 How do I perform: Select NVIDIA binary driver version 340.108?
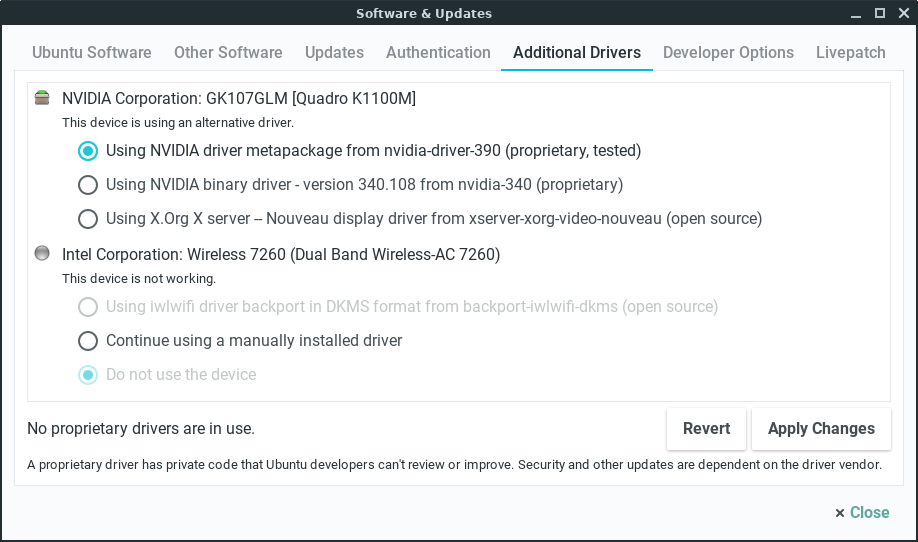88,185
